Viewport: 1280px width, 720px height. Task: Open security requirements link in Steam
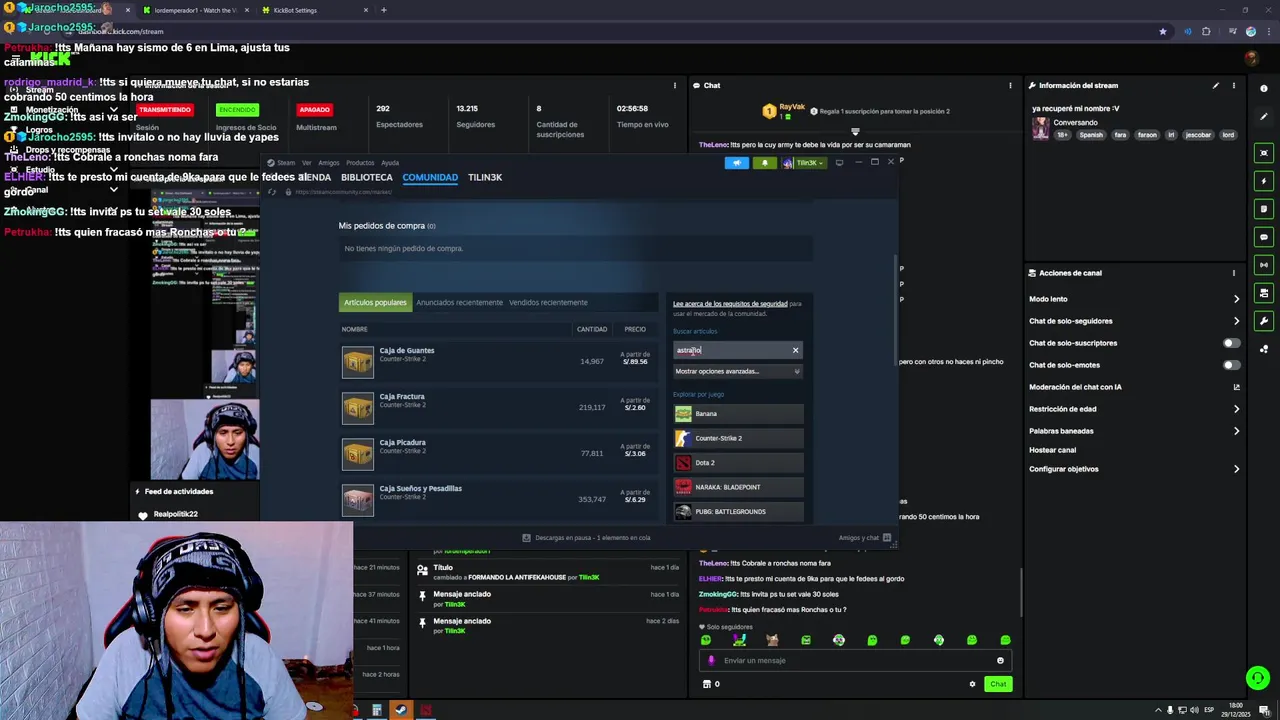pos(730,303)
